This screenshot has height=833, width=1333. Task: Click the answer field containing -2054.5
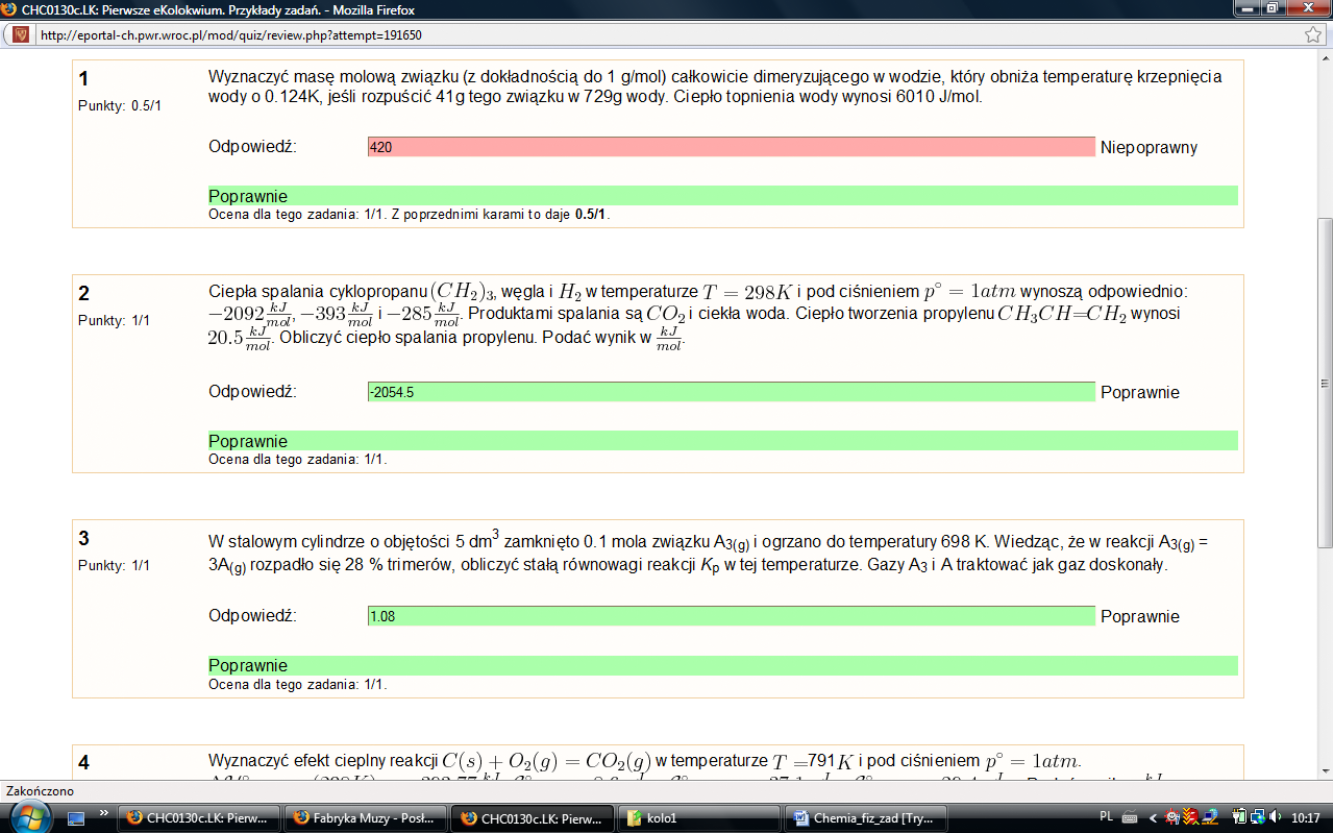[731, 392]
